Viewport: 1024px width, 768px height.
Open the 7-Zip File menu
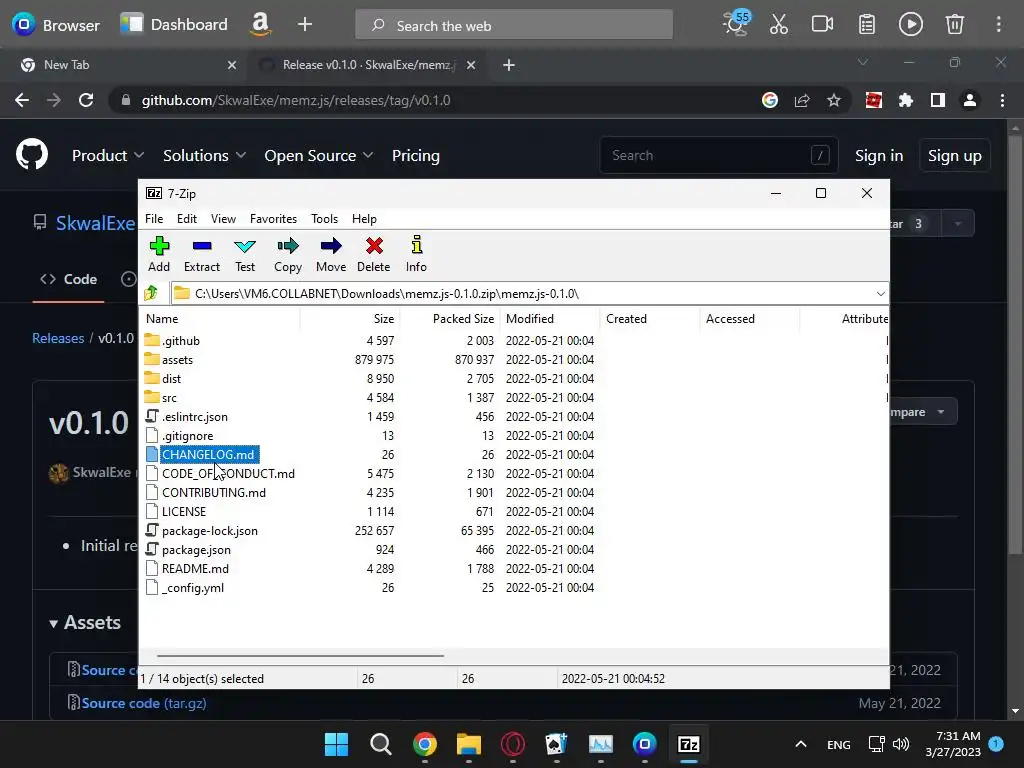coord(154,219)
